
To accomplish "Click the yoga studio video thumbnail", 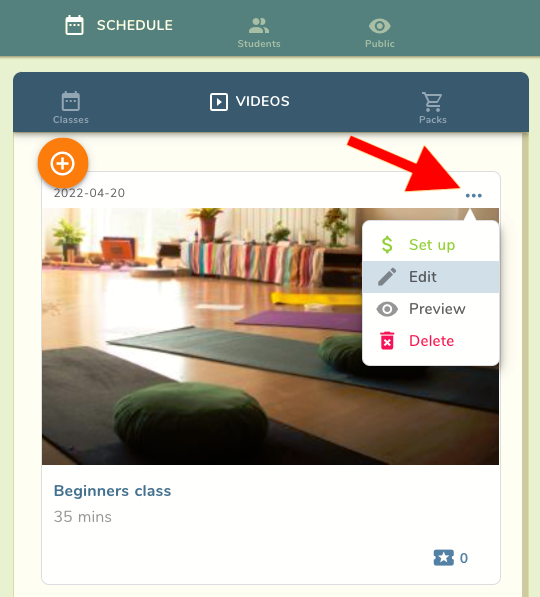I will [x=202, y=336].
